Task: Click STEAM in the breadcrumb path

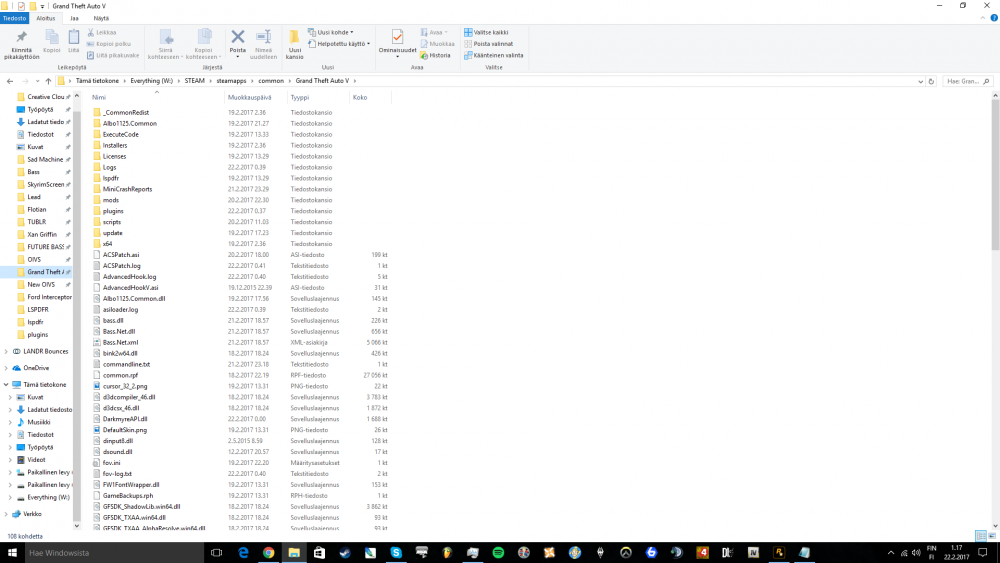Action: click(x=195, y=81)
